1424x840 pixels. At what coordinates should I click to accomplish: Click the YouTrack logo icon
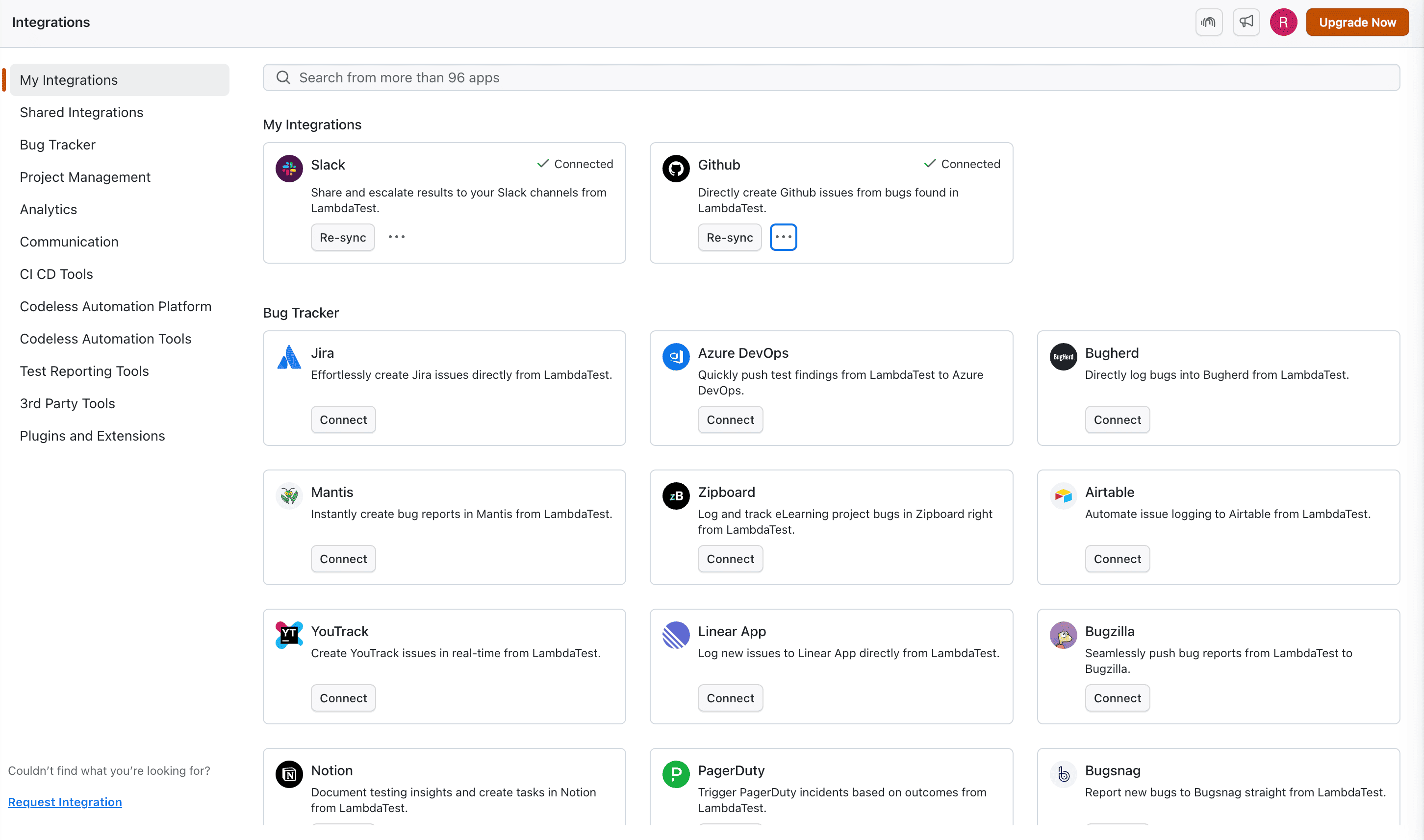click(289, 635)
